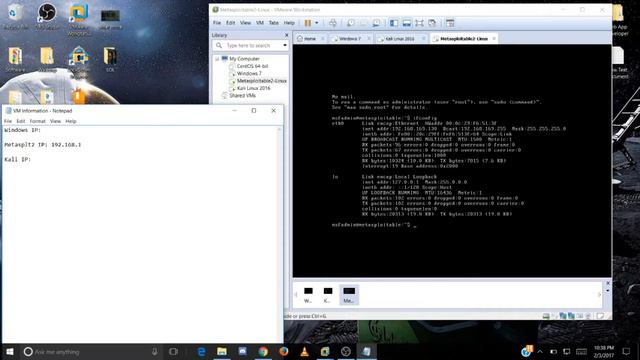Switch to Unity mode toolbar icon
Image resolution: width=640 pixels, height=360 pixels.
432,23
